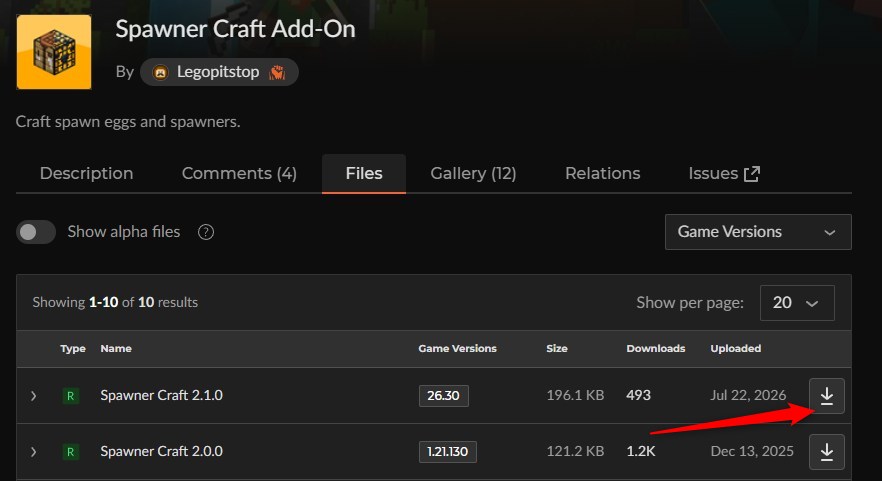Open the Issues tab
The image size is (882, 481).
point(724,173)
